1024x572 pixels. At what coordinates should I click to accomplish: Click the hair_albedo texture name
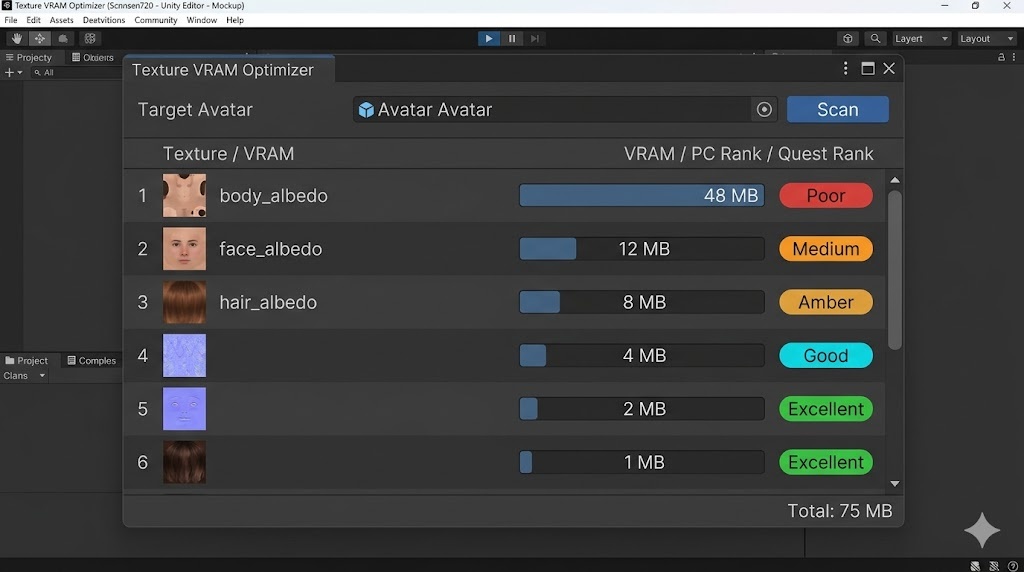click(x=268, y=302)
